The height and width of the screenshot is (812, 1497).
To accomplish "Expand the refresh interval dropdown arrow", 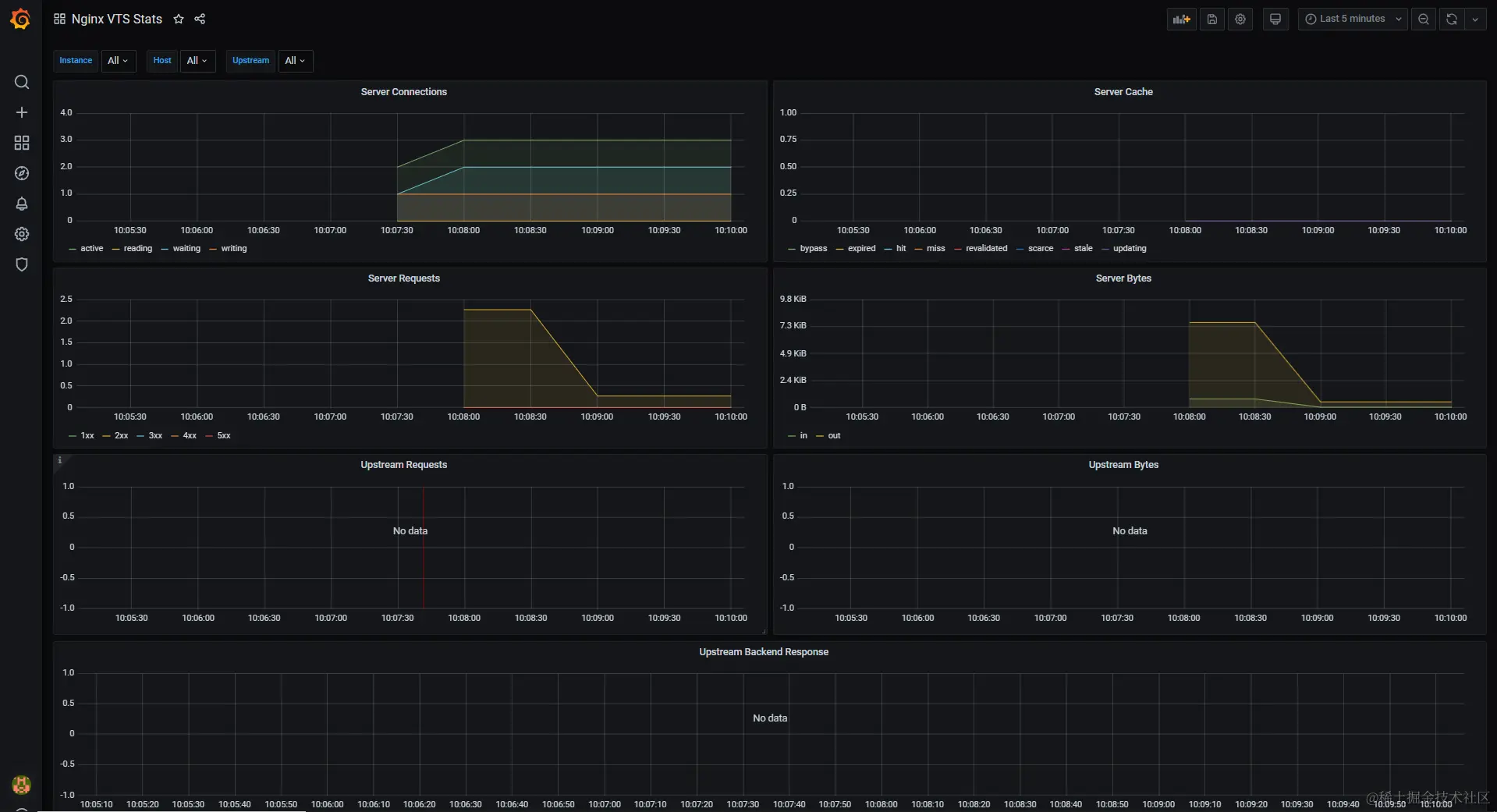I will coord(1474,19).
